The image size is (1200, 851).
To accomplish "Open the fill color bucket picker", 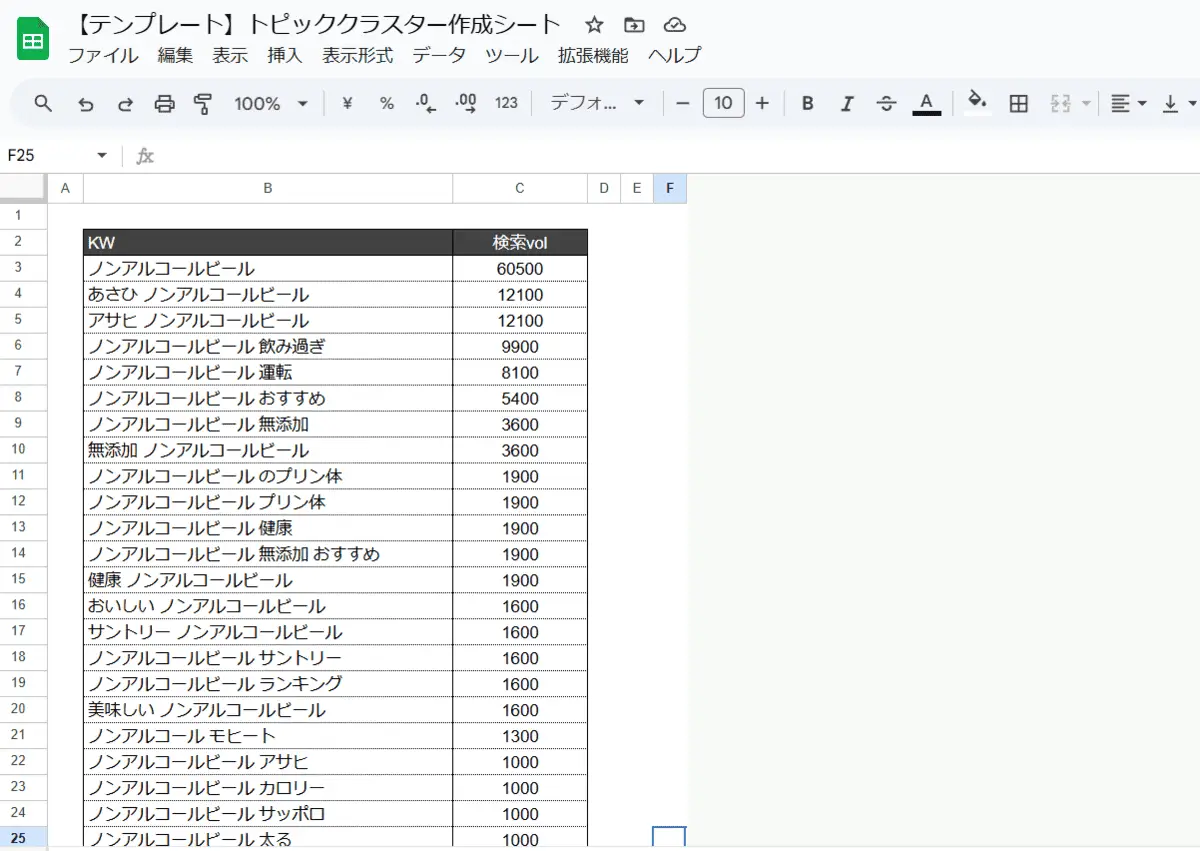I will [978, 103].
